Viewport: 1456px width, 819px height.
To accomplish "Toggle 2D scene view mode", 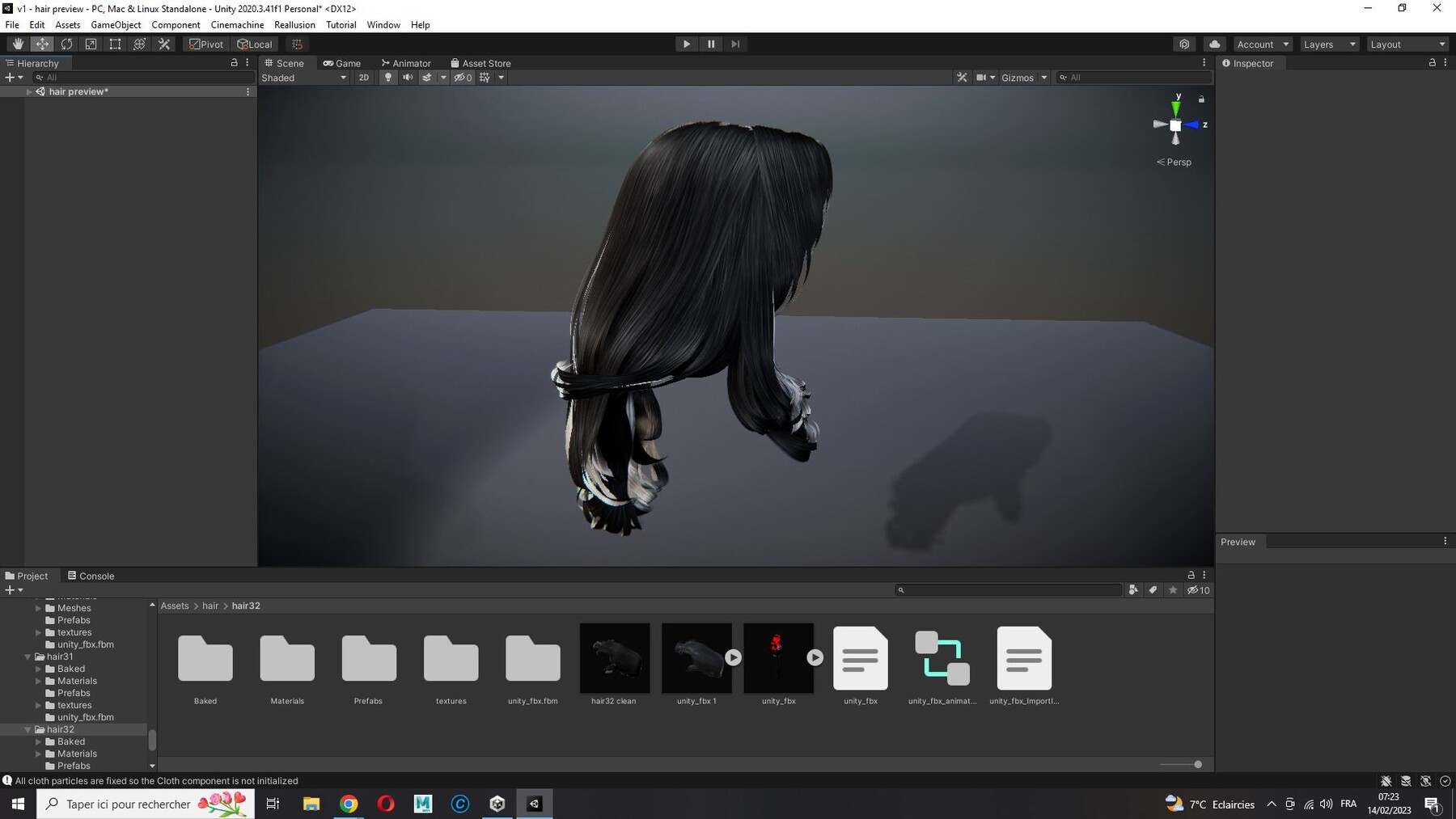I will tap(364, 78).
